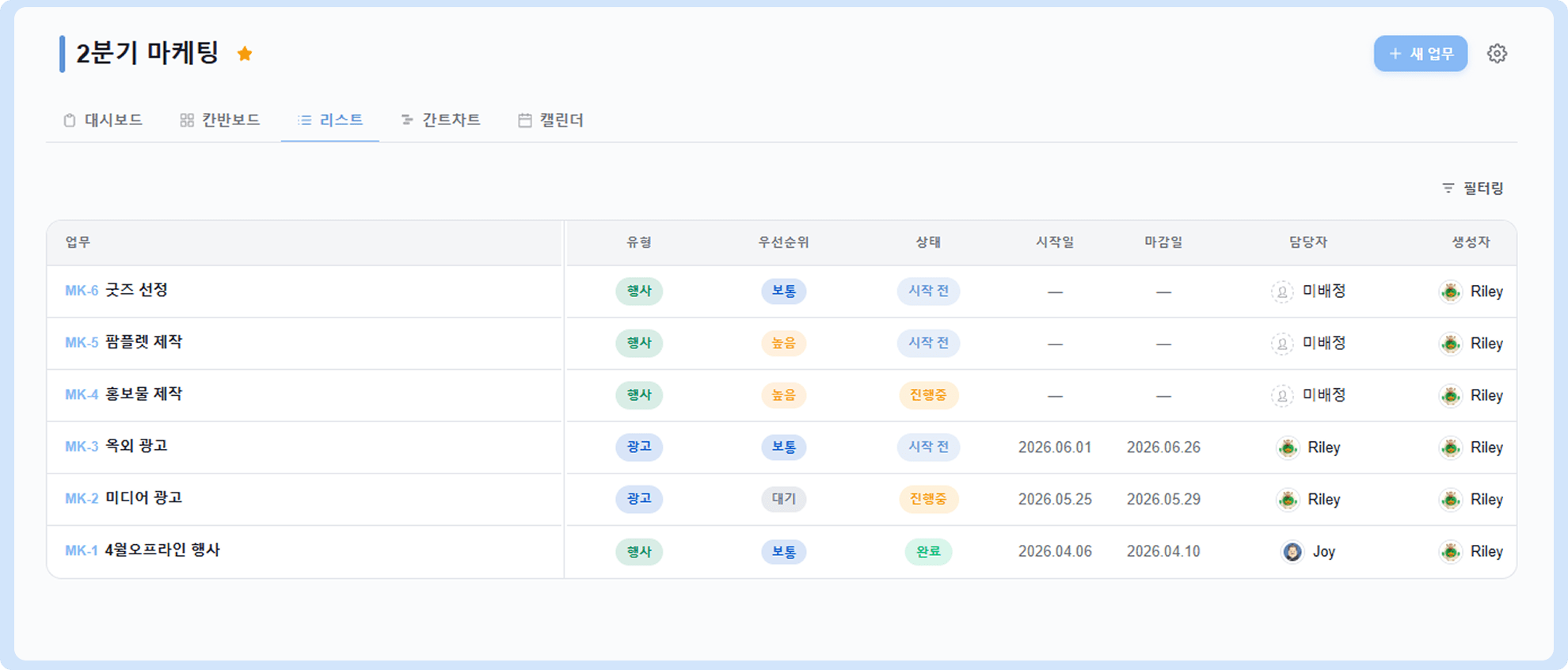Image resolution: width=1568 pixels, height=670 pixels.
Task: Open 높음 priority badge for MK-4
Action: [784, 395]
